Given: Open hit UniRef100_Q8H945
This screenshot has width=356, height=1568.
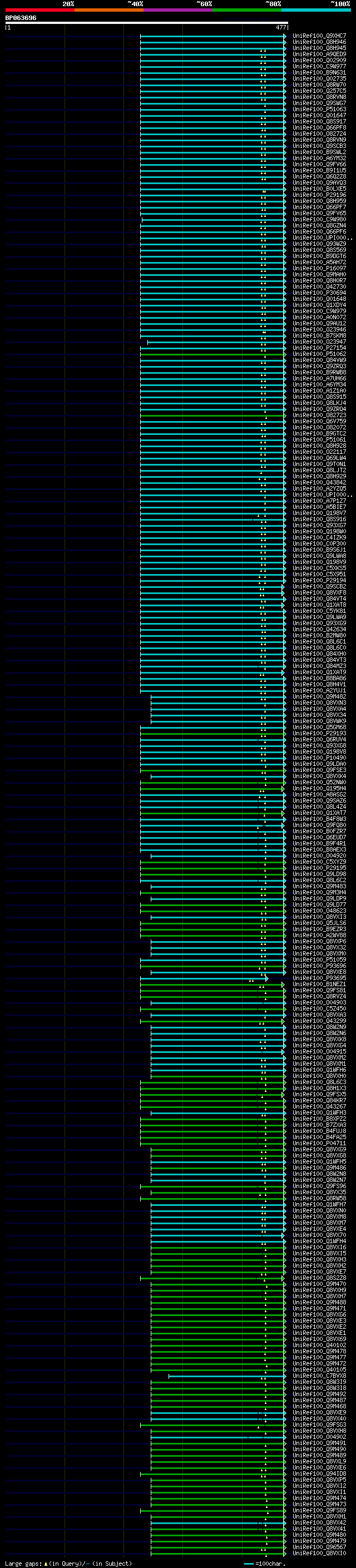Looking at the screenshot, I should [x=319, y=48].
